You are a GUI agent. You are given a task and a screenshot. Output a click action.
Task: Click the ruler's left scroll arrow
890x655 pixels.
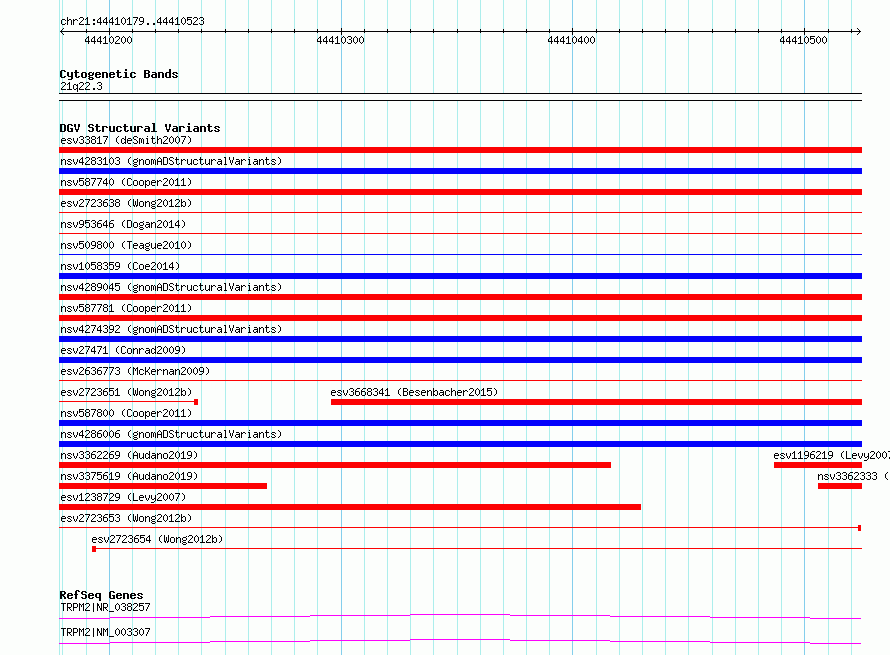tap(62, 31)
